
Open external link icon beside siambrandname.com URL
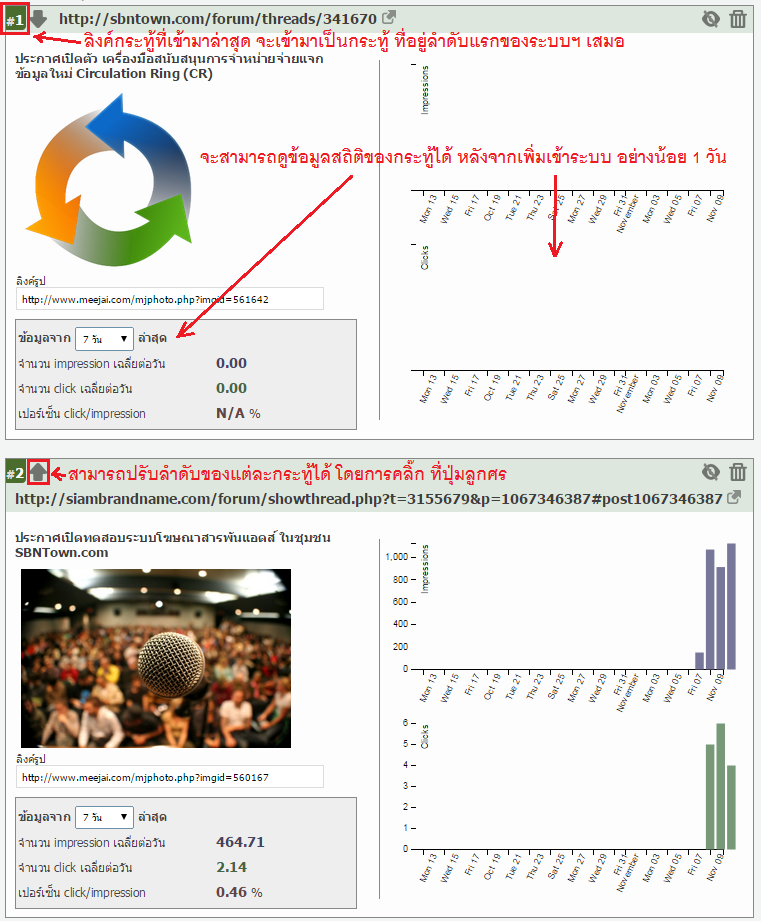[x=735, y=498]
